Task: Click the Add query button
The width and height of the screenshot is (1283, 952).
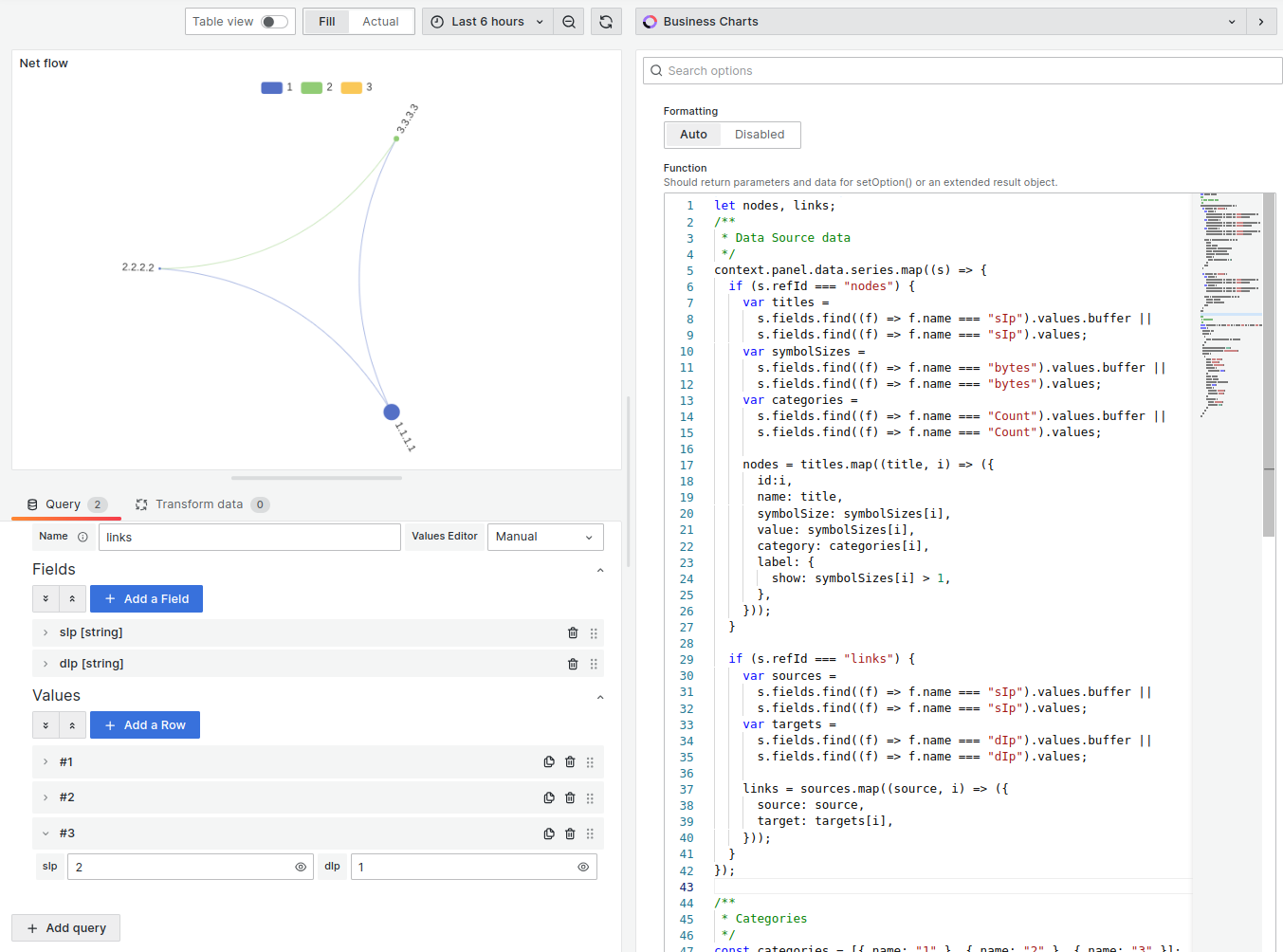Action: (x=65, y=927)
